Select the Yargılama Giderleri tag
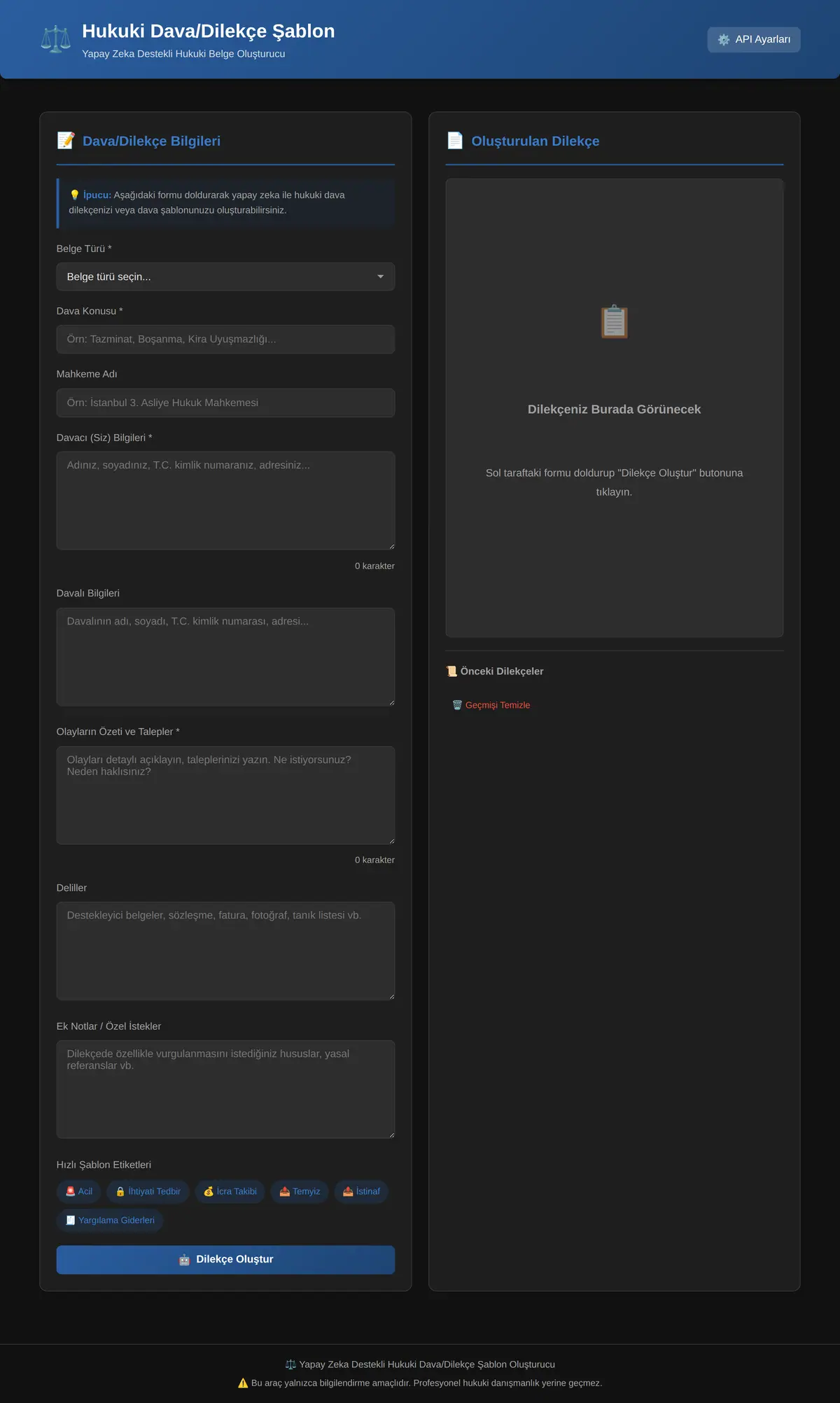840x1403 pixels. 110,1220
